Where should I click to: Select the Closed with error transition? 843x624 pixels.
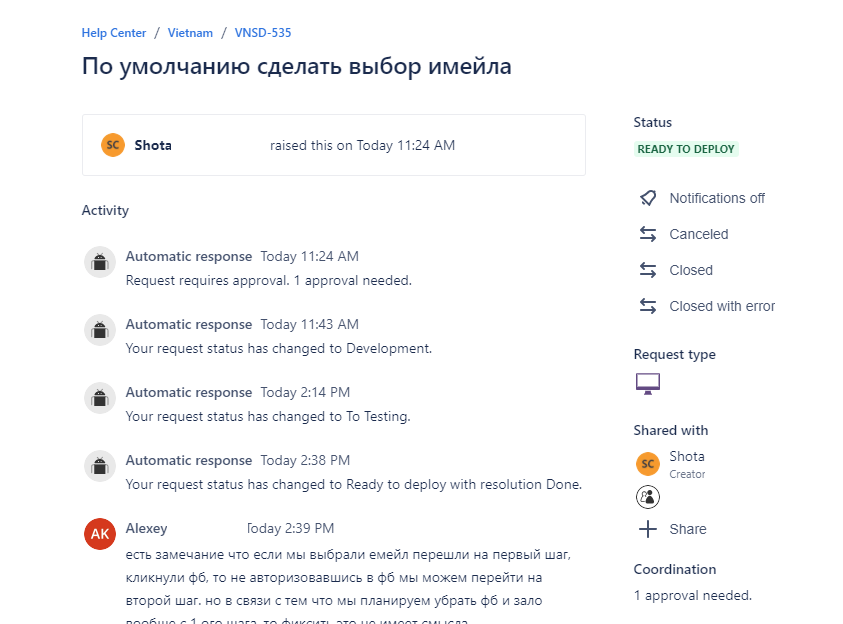[x=722, y=306]
